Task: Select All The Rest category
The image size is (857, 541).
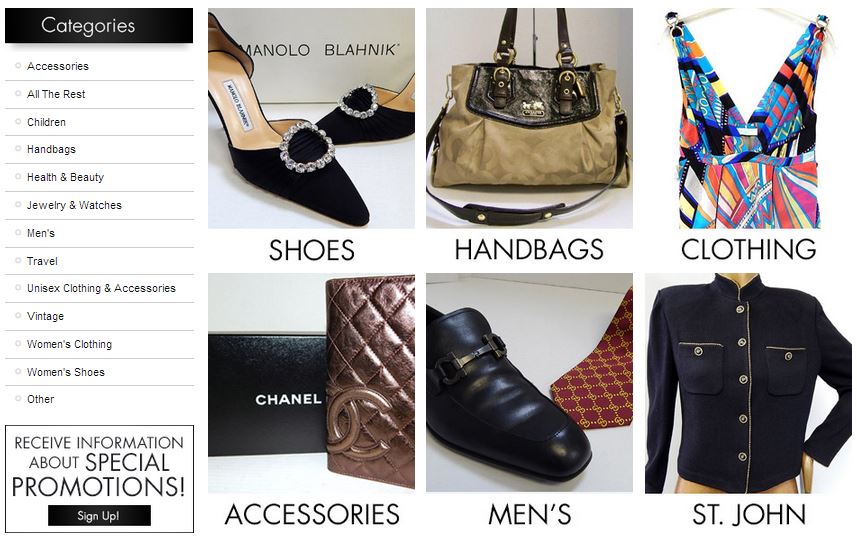Action: coord(56,94)
